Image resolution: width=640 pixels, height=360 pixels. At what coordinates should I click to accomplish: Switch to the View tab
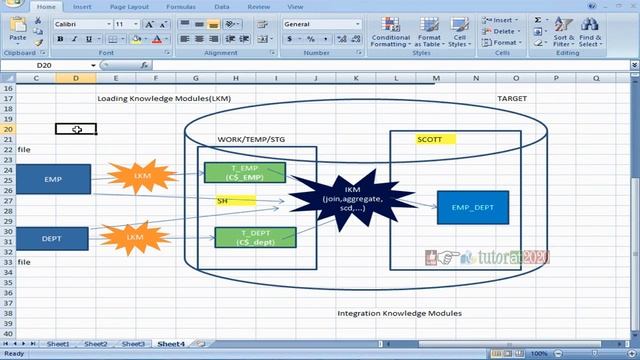coord(295,7)
